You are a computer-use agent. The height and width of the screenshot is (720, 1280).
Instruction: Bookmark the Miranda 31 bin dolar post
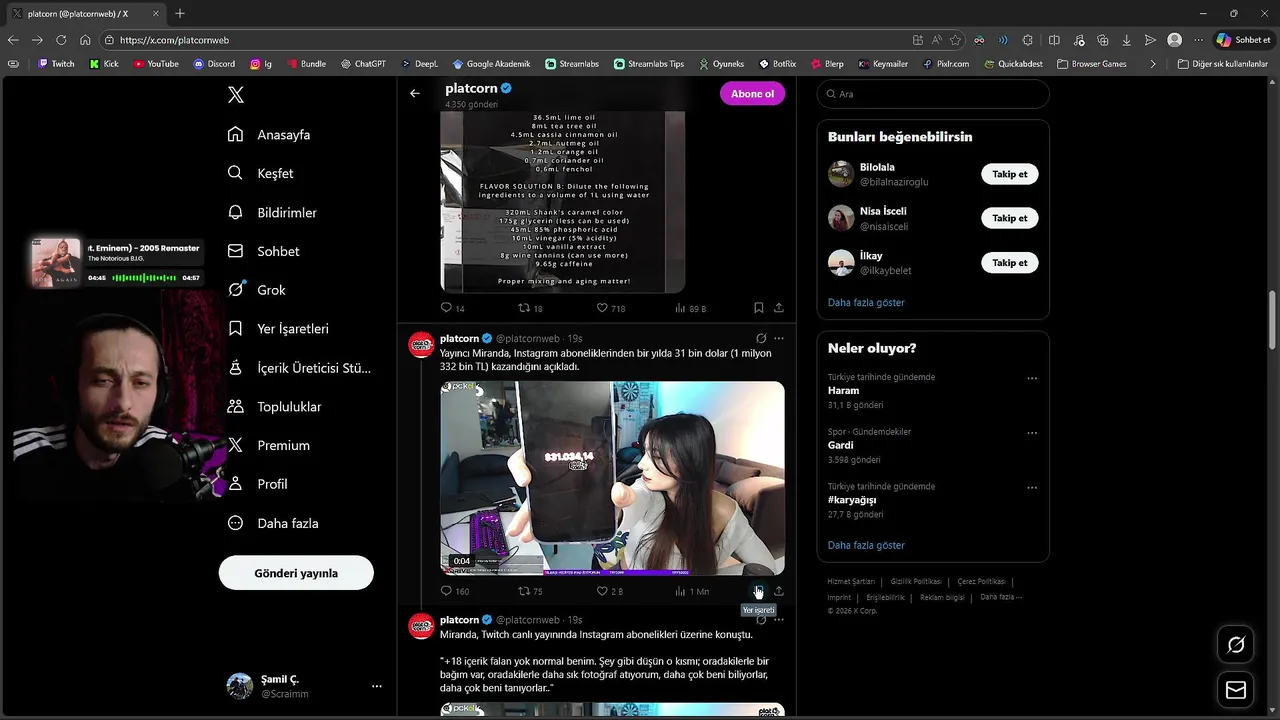tap(758, 591)
